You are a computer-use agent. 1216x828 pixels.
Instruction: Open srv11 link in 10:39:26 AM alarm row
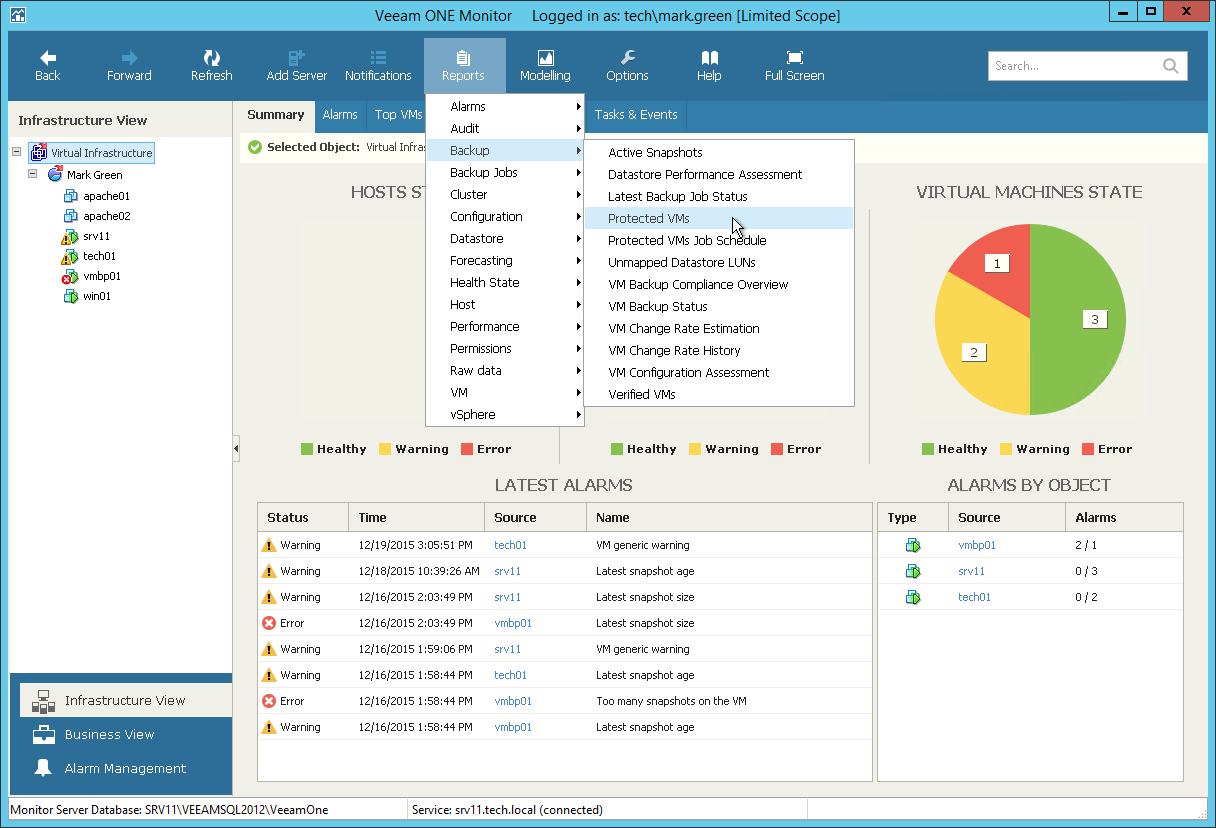pos(507,571)
